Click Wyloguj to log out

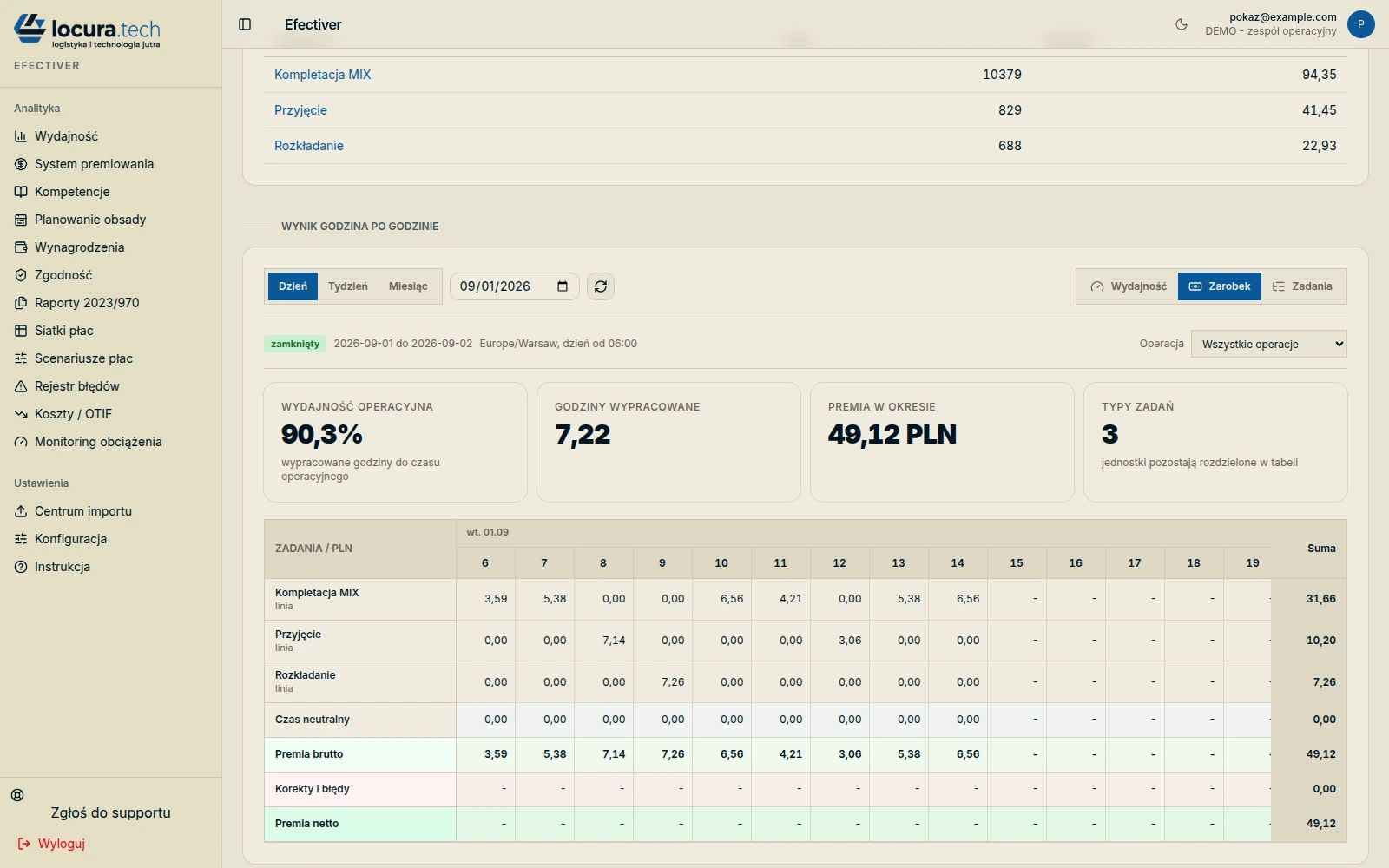(x=52, y=844)
